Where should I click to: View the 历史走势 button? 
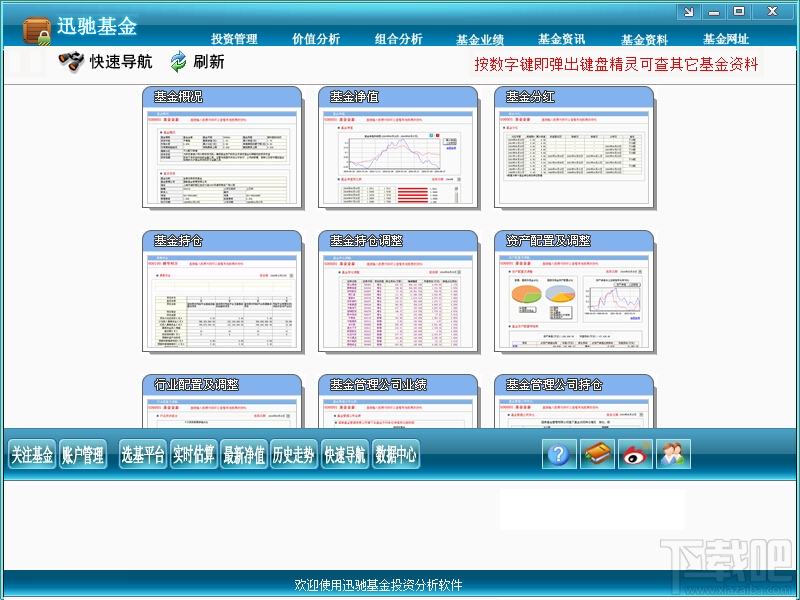click(294, 454)
